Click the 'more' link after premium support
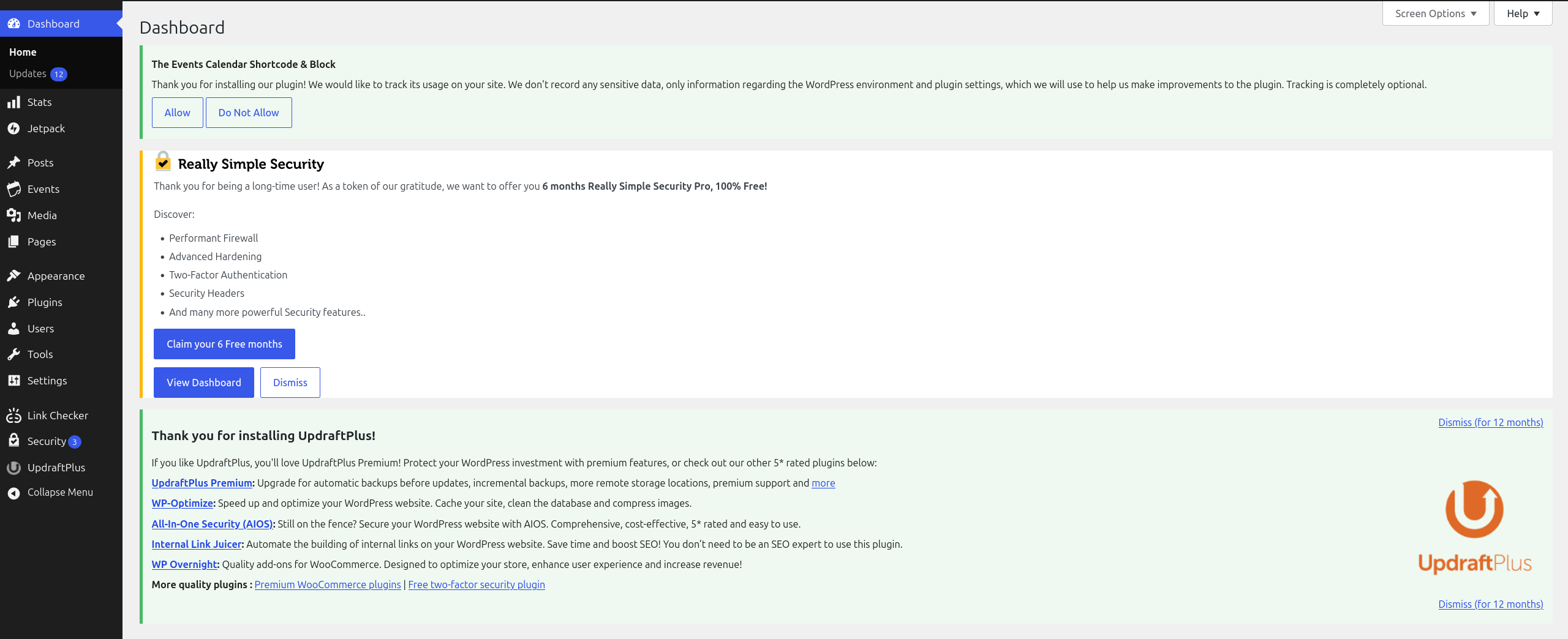This screenshot has height=639, width=1568. pos(823,483)
